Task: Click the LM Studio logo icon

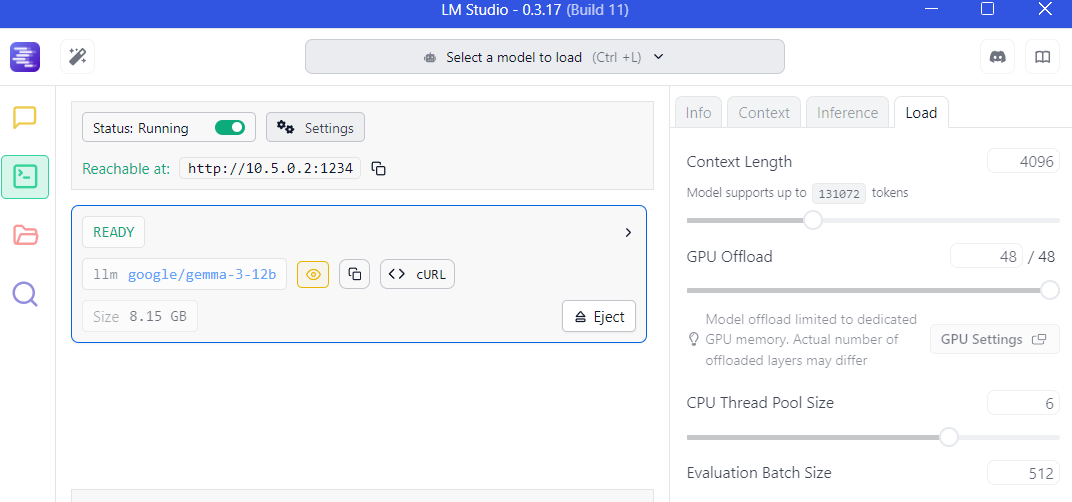Action: (x=25, y=57)
